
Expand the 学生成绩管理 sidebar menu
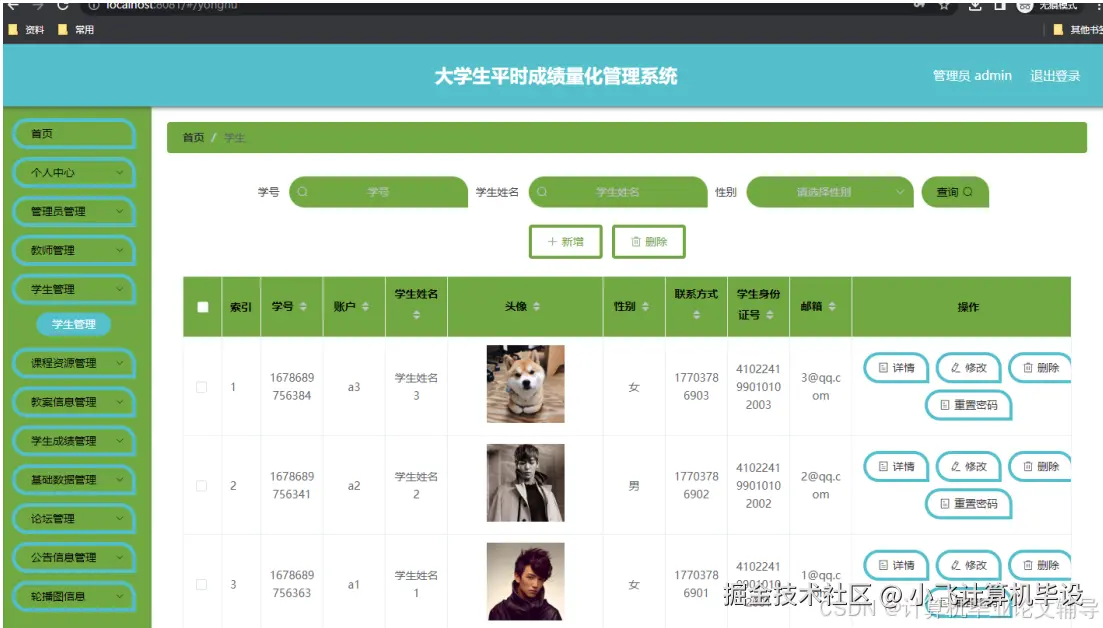pyautogui.click(x=74, y=441)
